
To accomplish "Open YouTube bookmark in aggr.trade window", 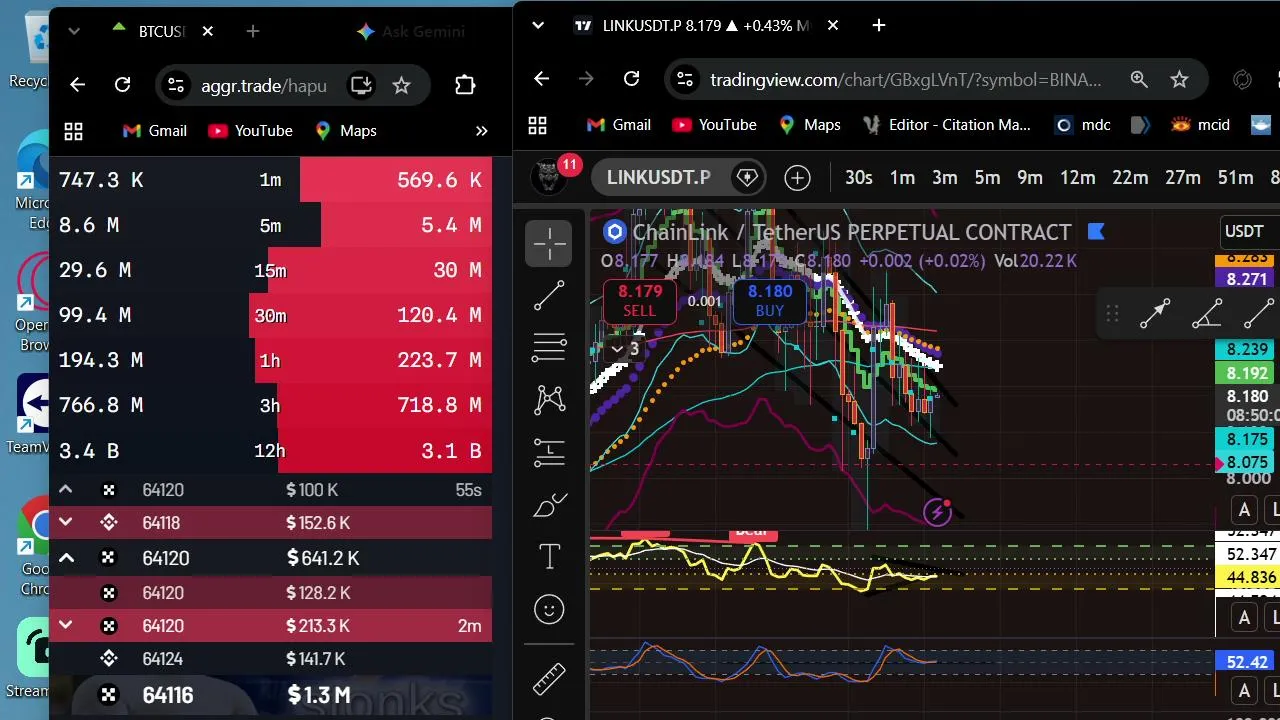I will (250, 131).
